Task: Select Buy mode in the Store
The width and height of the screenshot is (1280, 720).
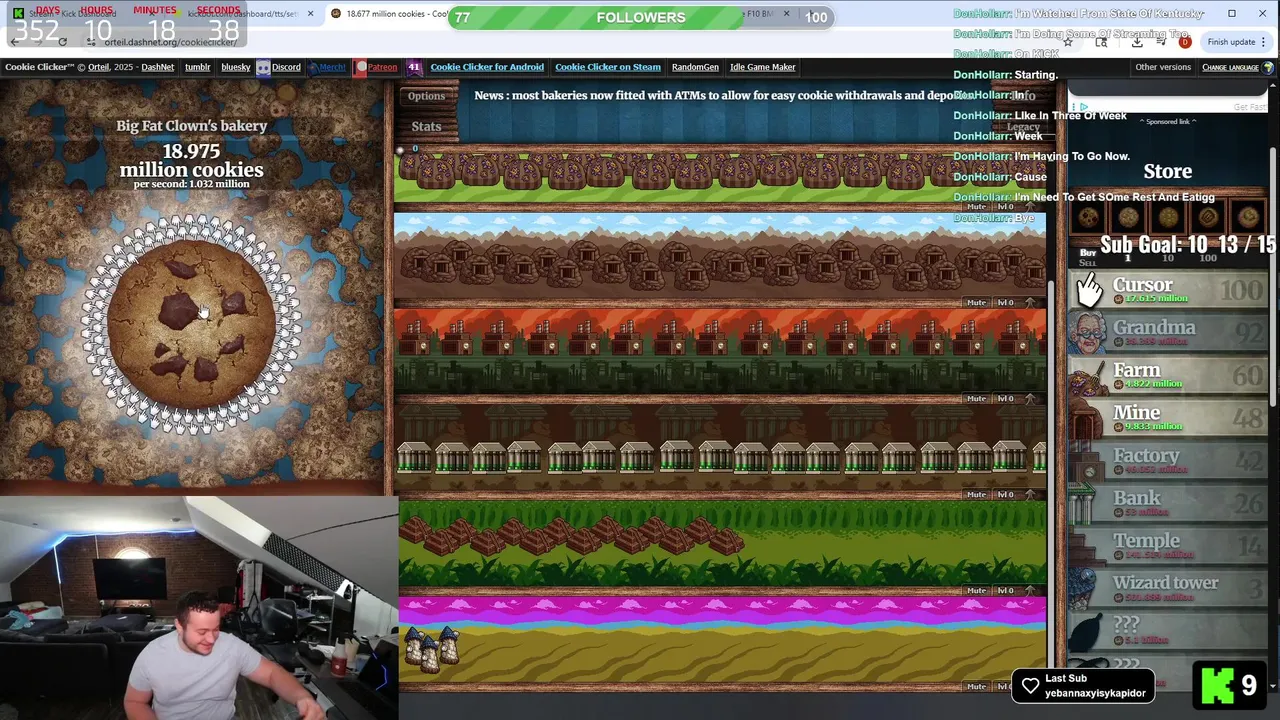Action: click(1087, 252)
